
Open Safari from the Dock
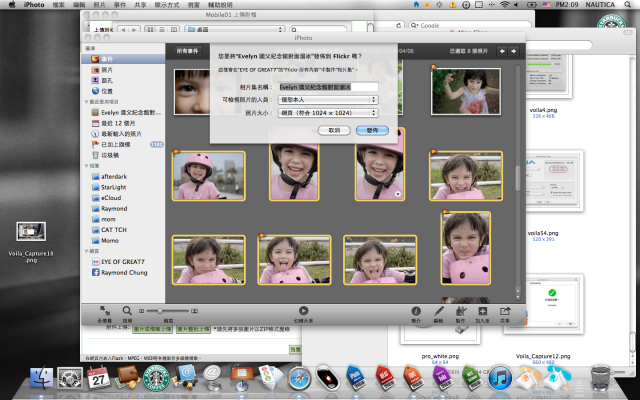[x=300, y=378]
